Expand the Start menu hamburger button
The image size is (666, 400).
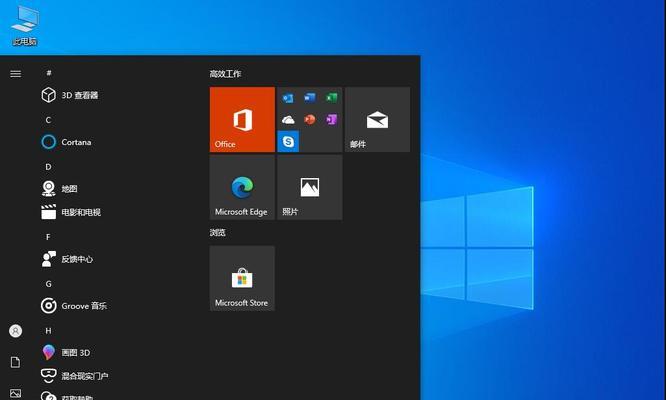click(x=16, y=74)
